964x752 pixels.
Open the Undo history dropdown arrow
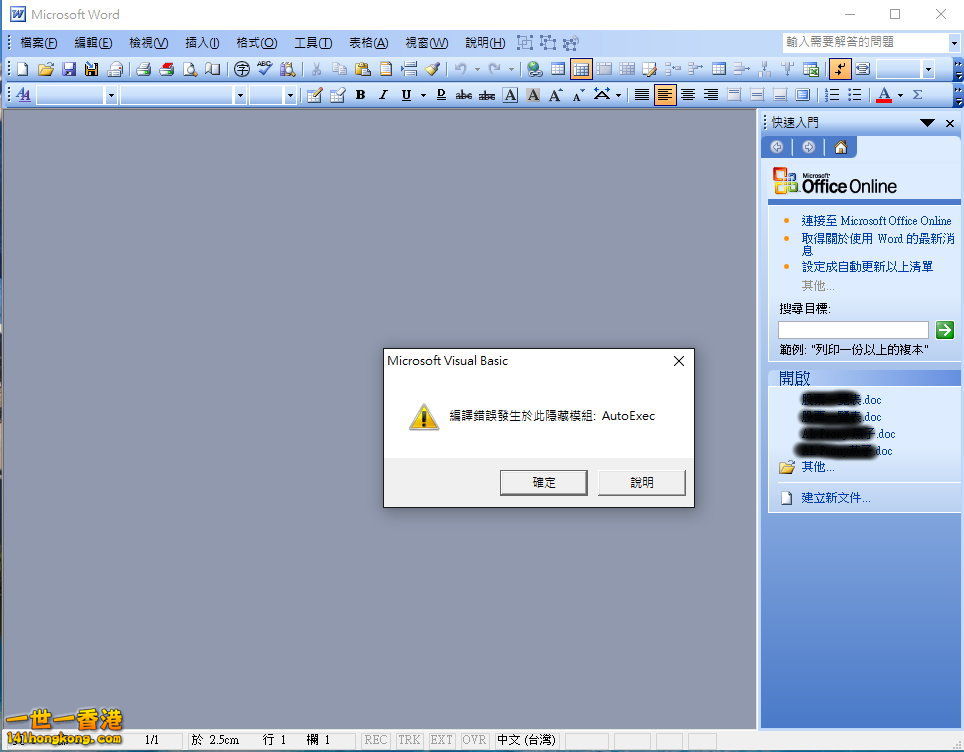pyautogui.click(x=477, y=69)
